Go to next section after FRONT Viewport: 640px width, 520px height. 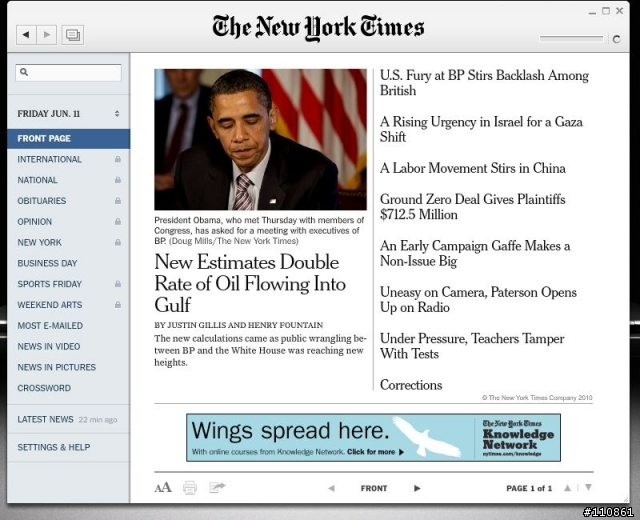(417, 488)
